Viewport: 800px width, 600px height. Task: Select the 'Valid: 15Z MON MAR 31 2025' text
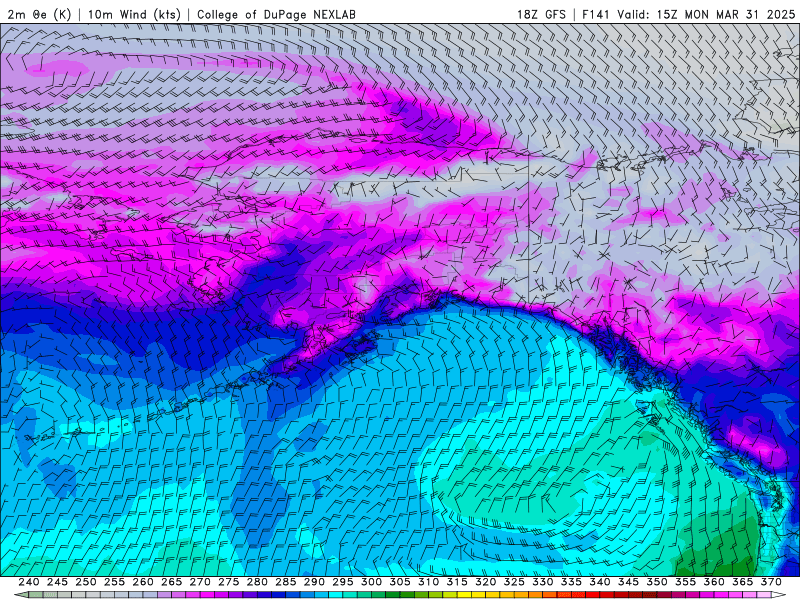[706, 14]
